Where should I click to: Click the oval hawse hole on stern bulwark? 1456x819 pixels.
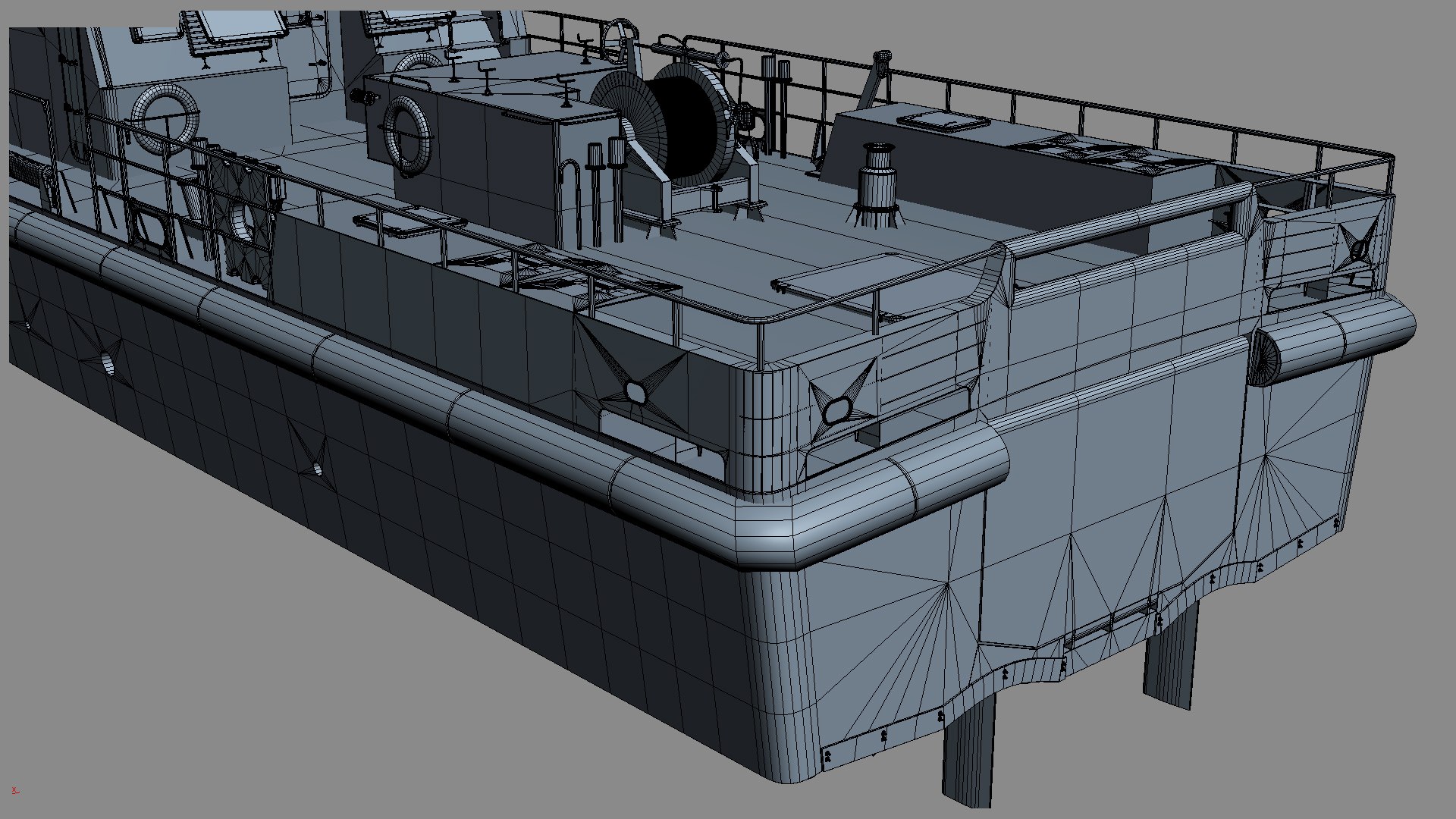836,410
